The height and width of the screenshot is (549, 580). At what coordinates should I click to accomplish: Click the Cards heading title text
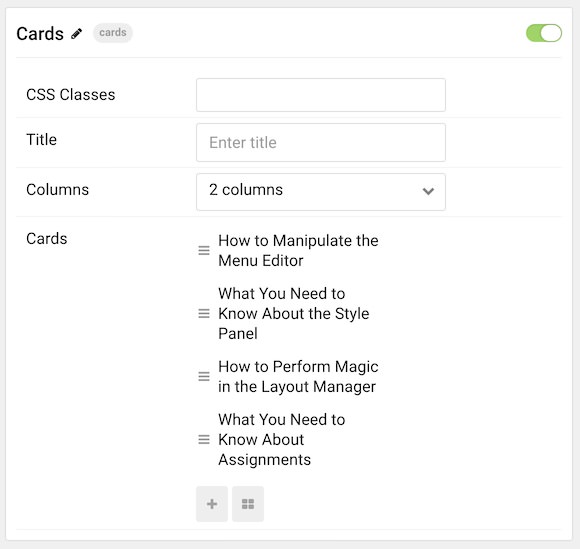(x=40, y=34)
